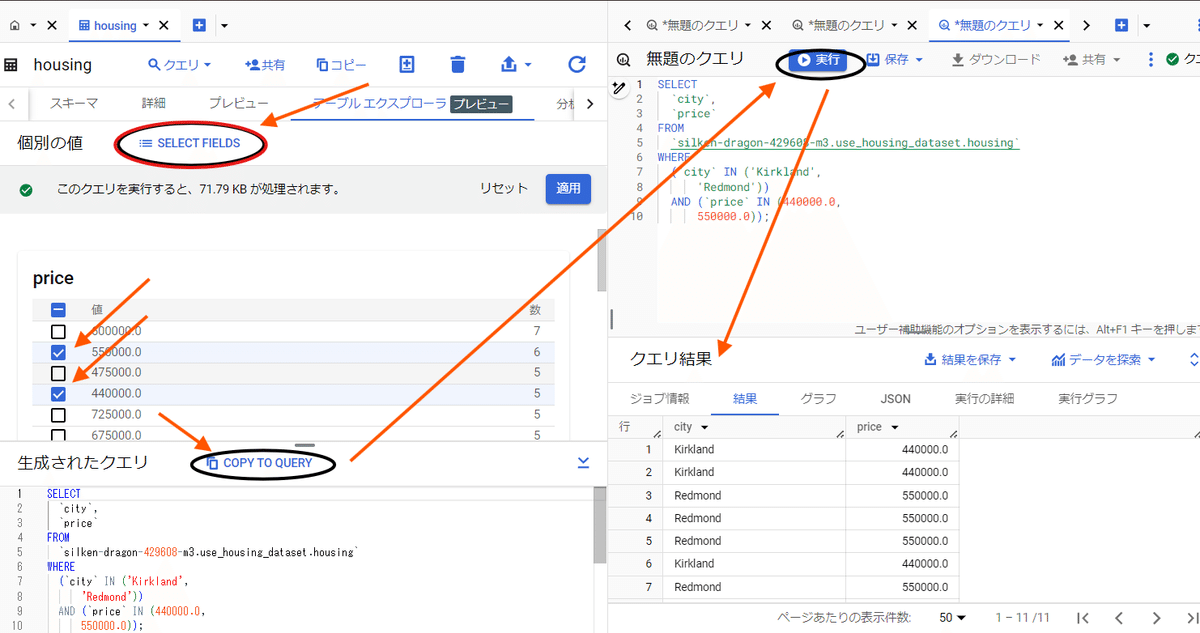Image resolution: width=1200 pixels, height=633 pixels.
Task: Check the 675000.0 price checkbox
Action: 58,435
